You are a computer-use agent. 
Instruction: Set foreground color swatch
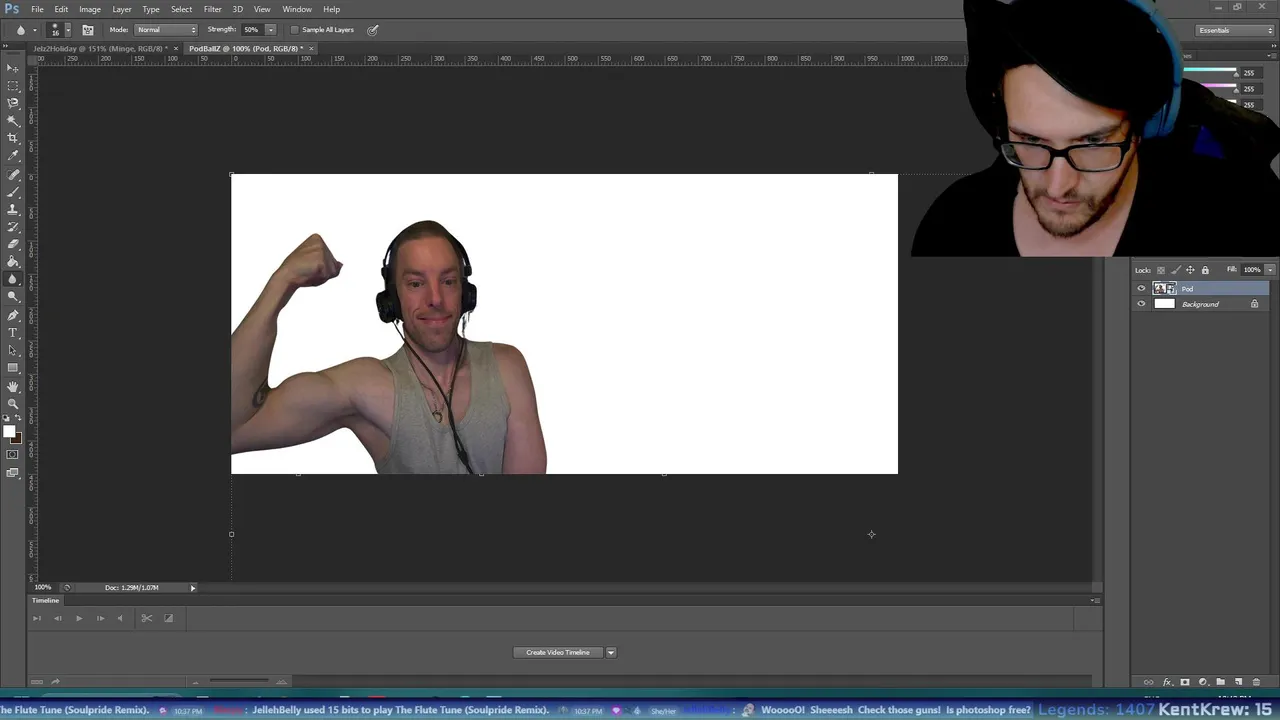coord(9,432)
